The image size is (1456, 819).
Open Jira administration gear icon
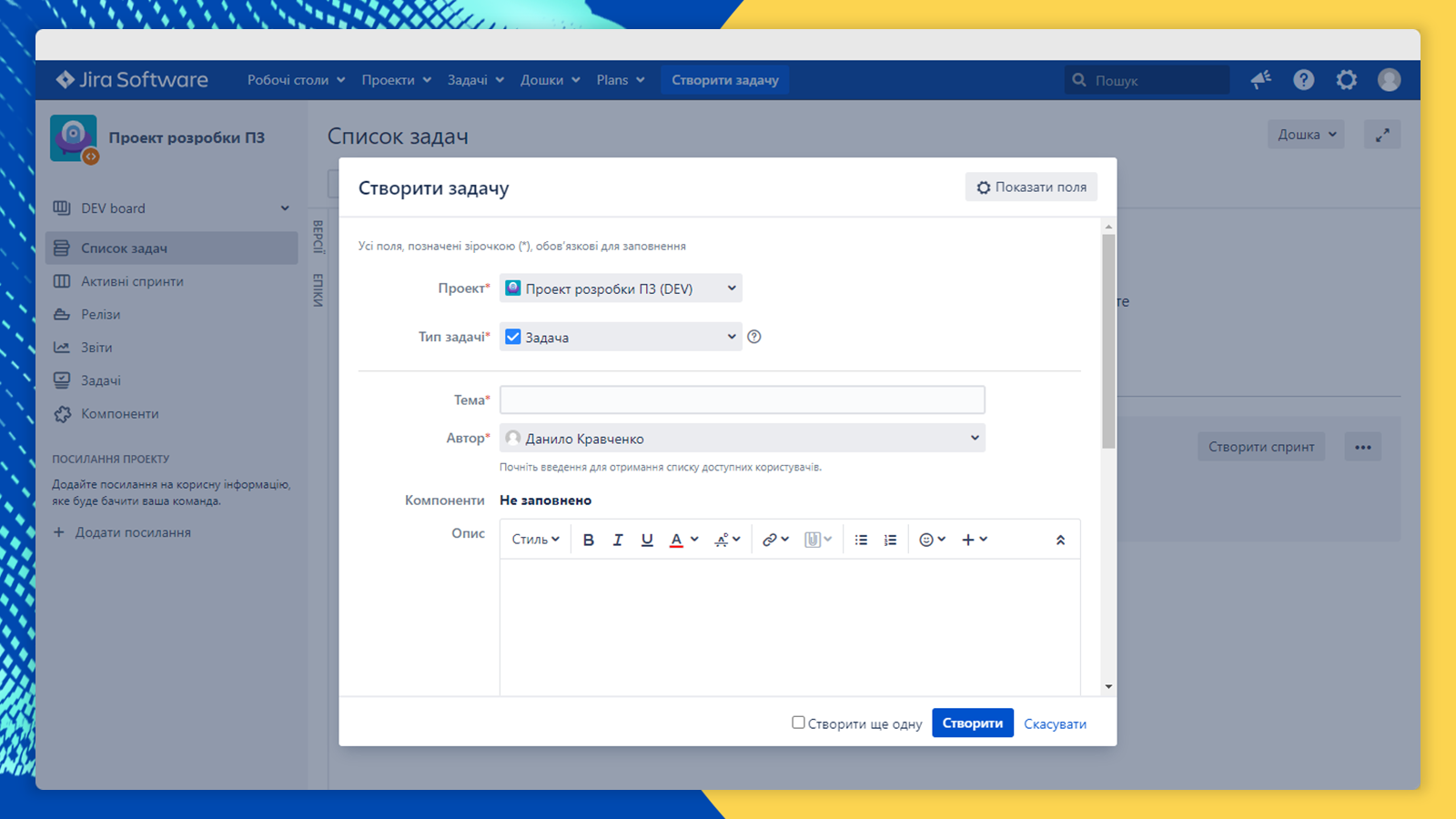[x=1347, y=80]
